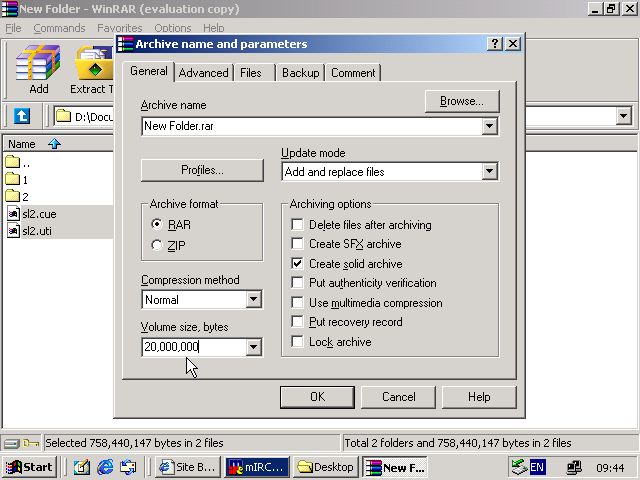Select the RAR archive format
The image size is (640, 480).
[x=157, y=224]
